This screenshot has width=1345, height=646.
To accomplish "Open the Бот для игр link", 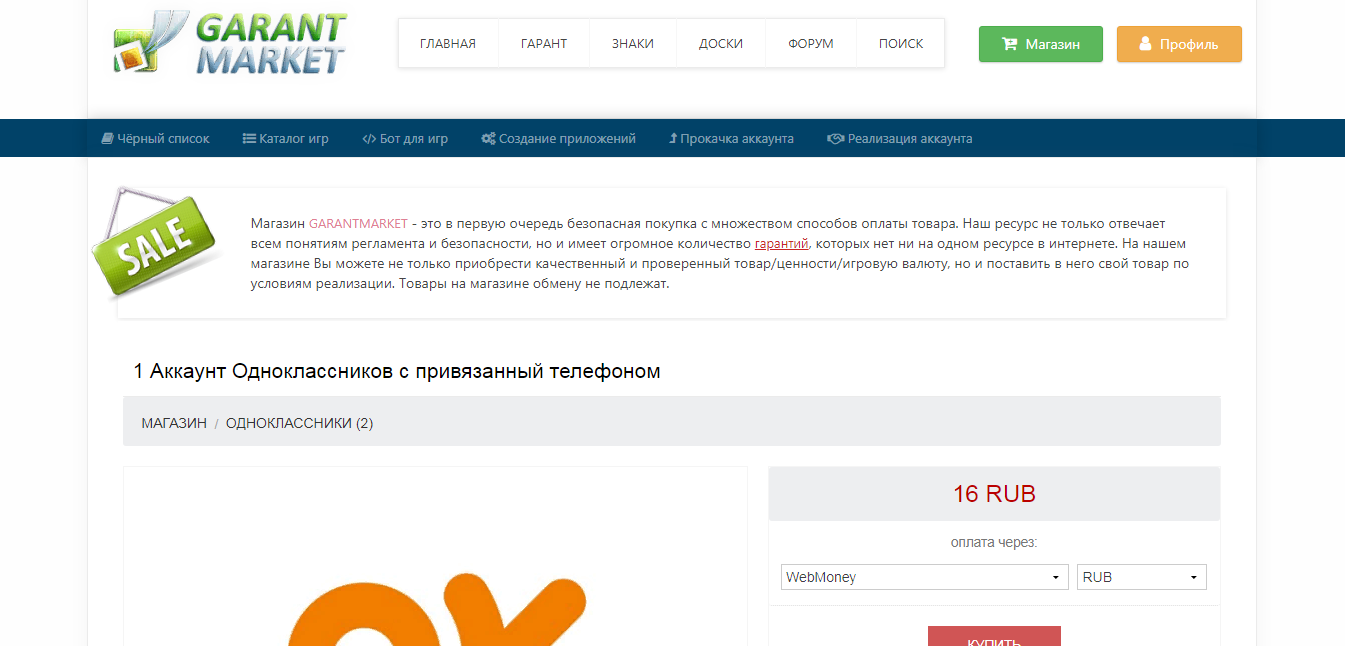I will 405,139.
